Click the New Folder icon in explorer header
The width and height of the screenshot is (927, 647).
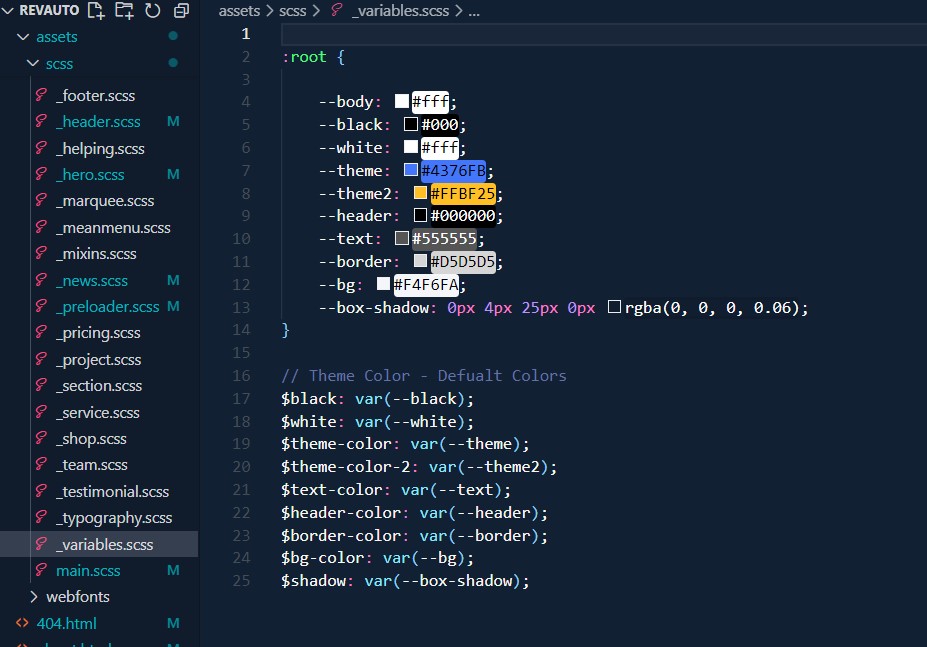(x=124, y=11)
